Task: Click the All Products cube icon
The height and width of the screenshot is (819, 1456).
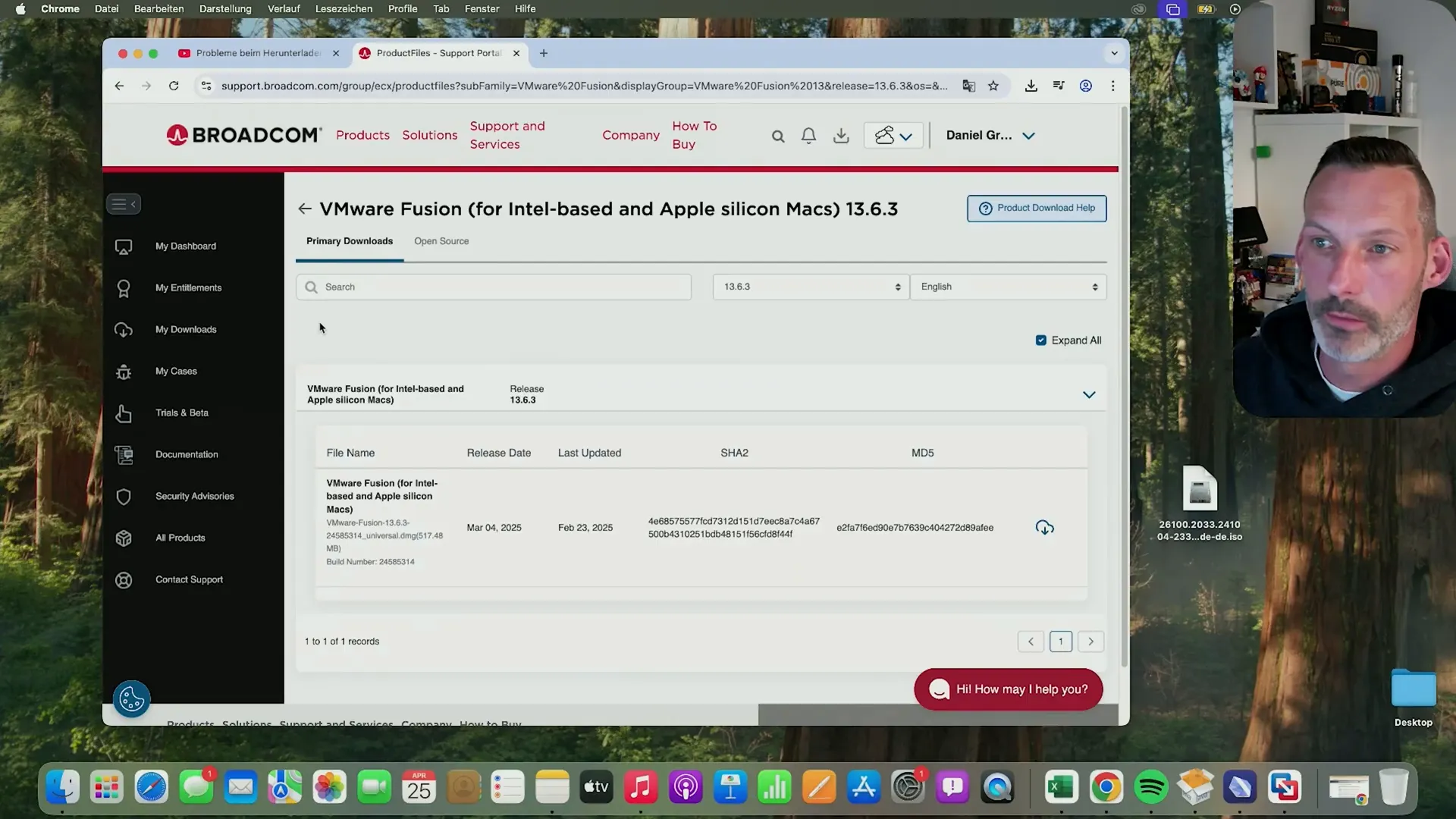Action: pos(124,538)
